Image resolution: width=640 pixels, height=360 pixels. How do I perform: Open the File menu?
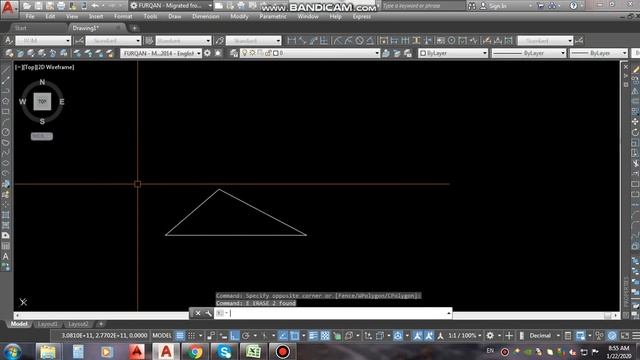(x=30, y=17)
